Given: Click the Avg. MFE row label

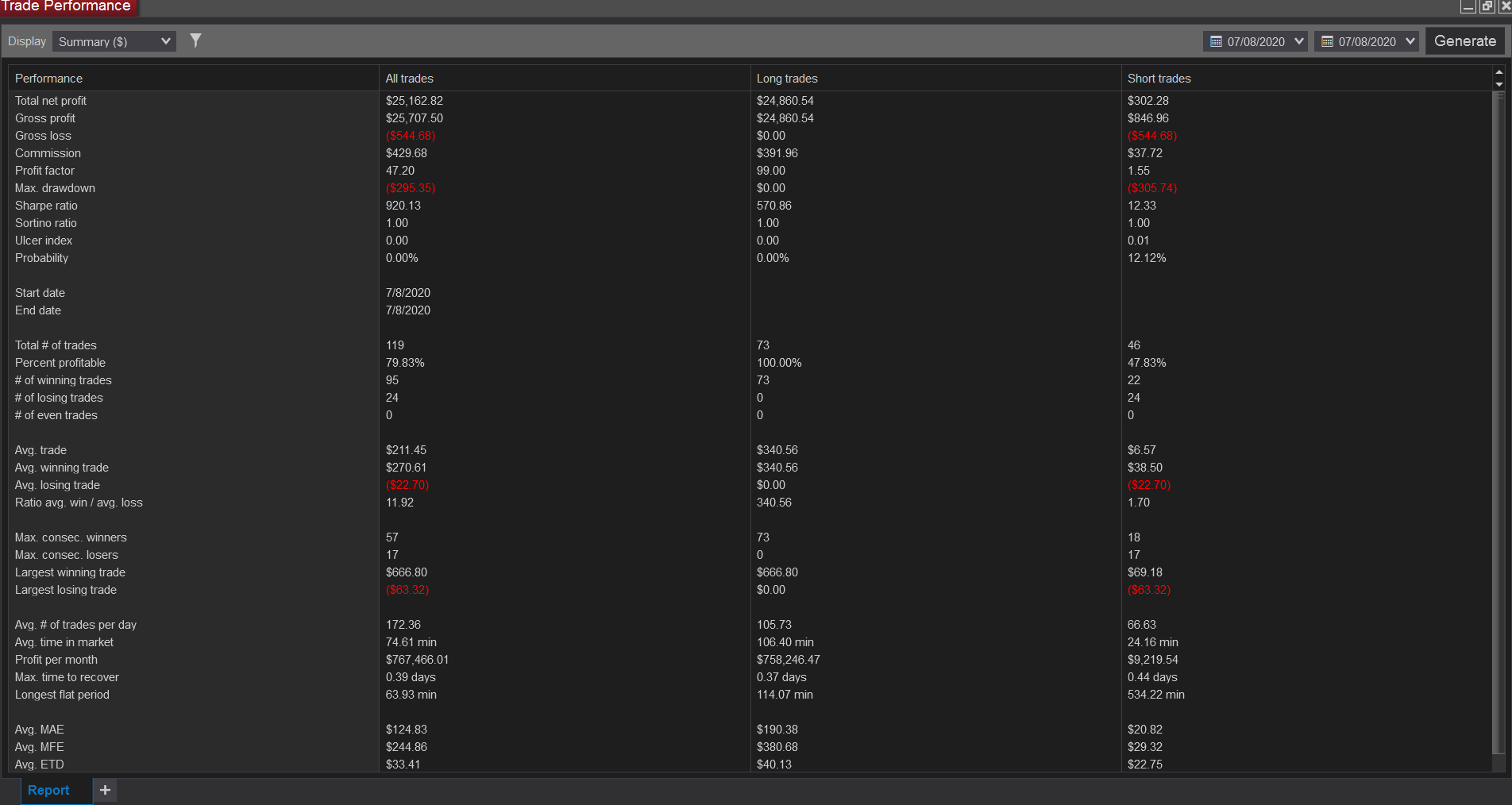Looking at the screenshot, I should pyautogui.click(x=40, y=747).
